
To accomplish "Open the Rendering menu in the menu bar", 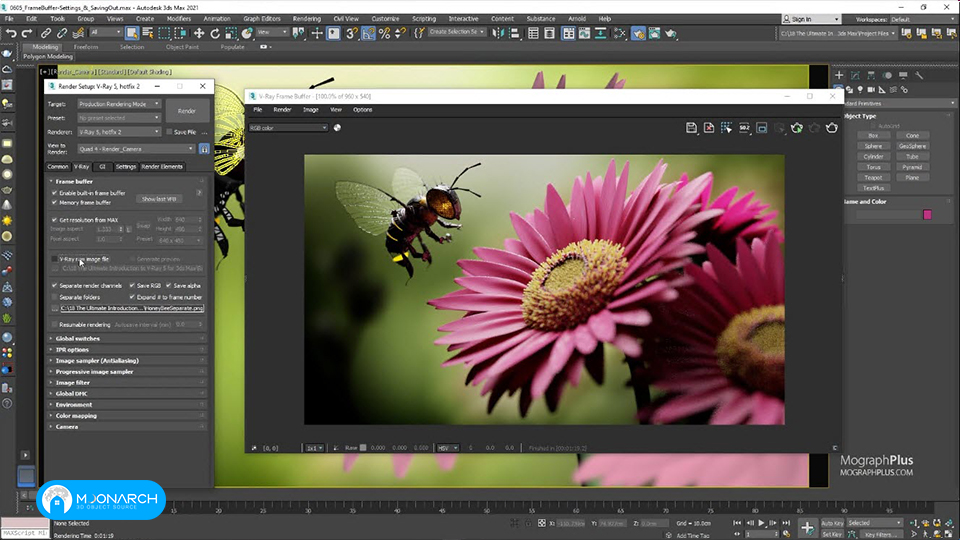I will click(x=307, y=19).
